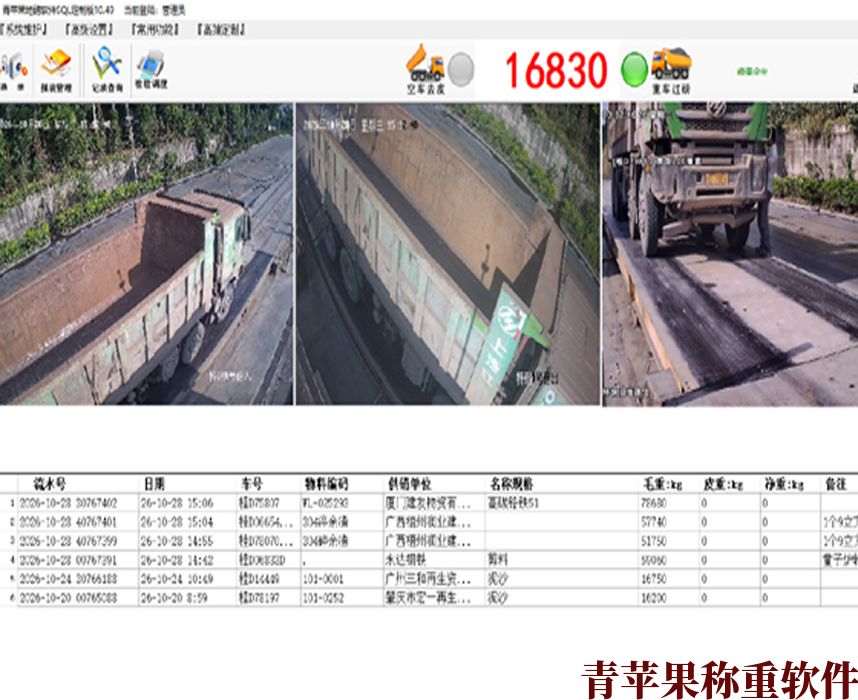Select the row dated 26-10-24 10:49
This screenshot has height=700, width=858.
(x=429, y=579)
